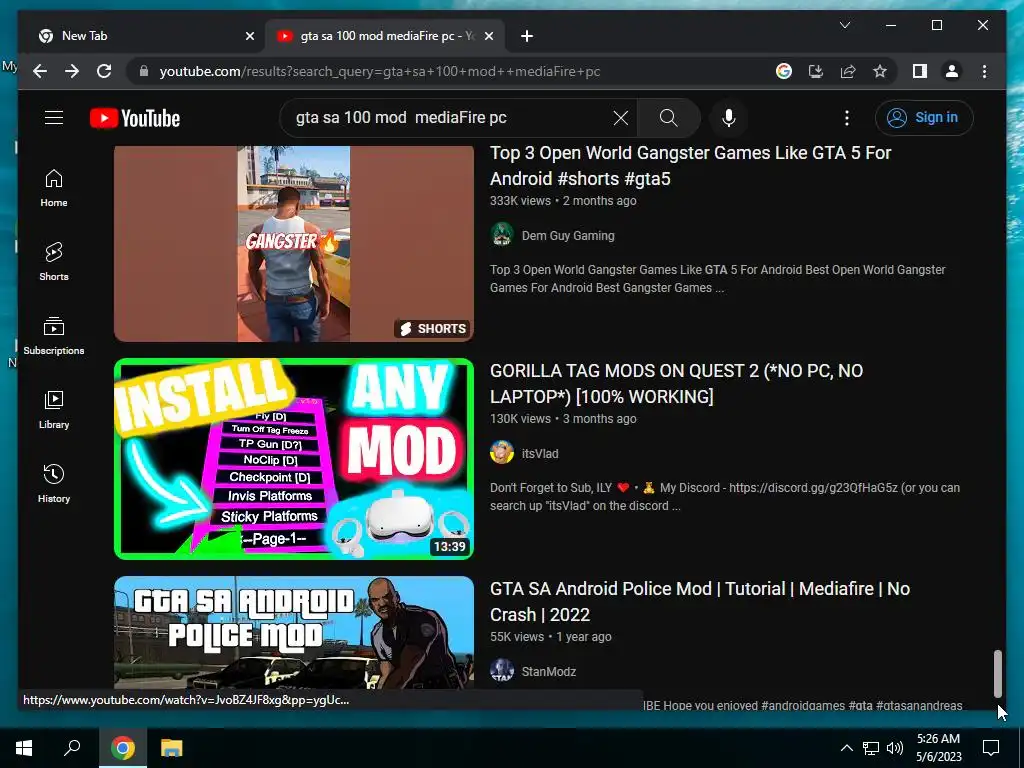The image size is (1024, 768).
Task: Click the address bar URL
Action: [x=379, y=71]
